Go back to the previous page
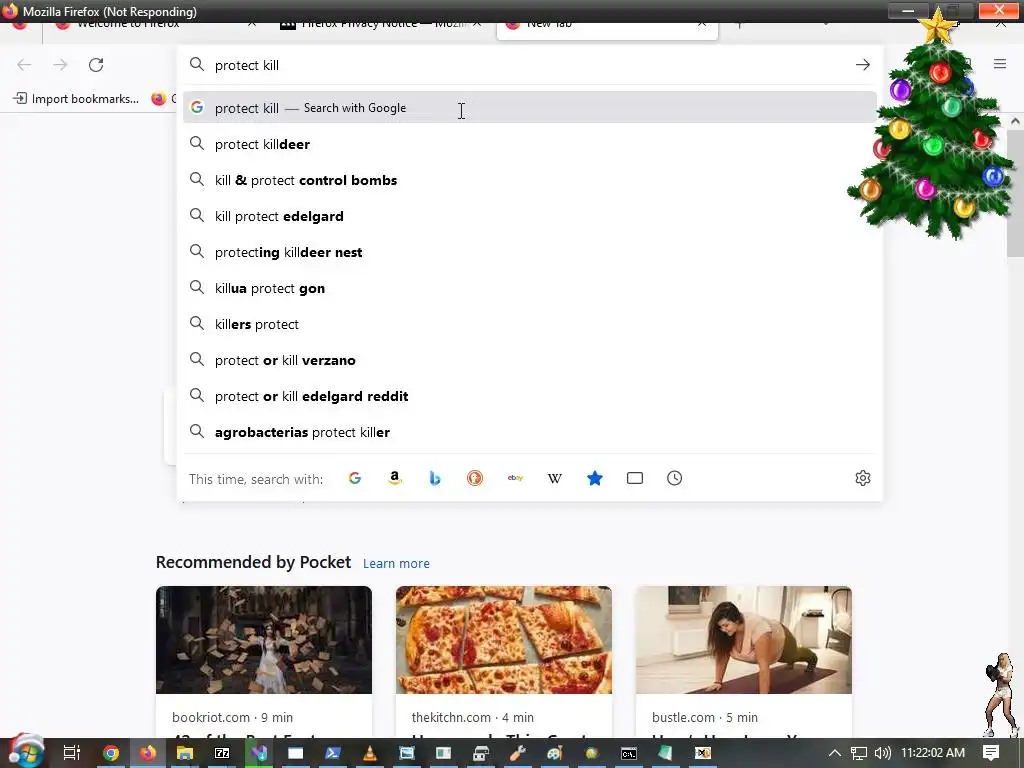The width and height of the screenshot is (1024, 768). [x=24, y=65]
